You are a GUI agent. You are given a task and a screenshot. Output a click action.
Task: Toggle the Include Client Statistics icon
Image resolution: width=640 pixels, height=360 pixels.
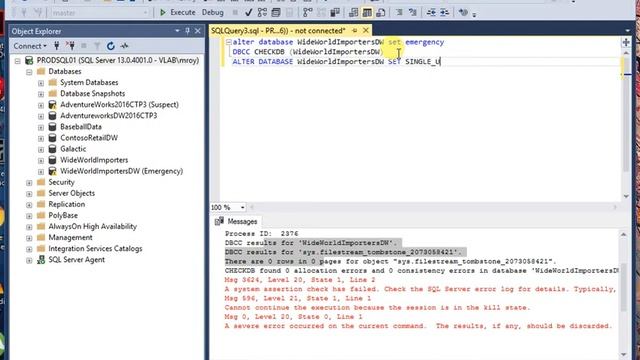click(x=335, y=13)
